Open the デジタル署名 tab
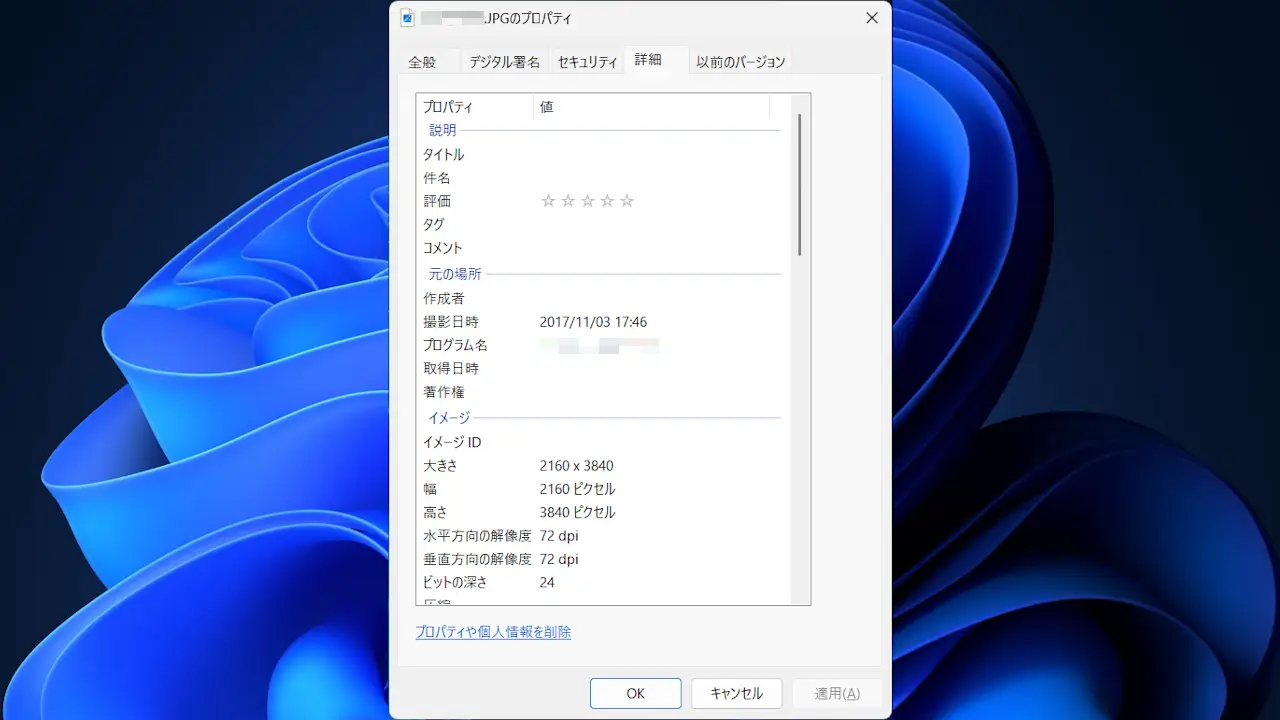The image size is (1280, 720). 504,62
